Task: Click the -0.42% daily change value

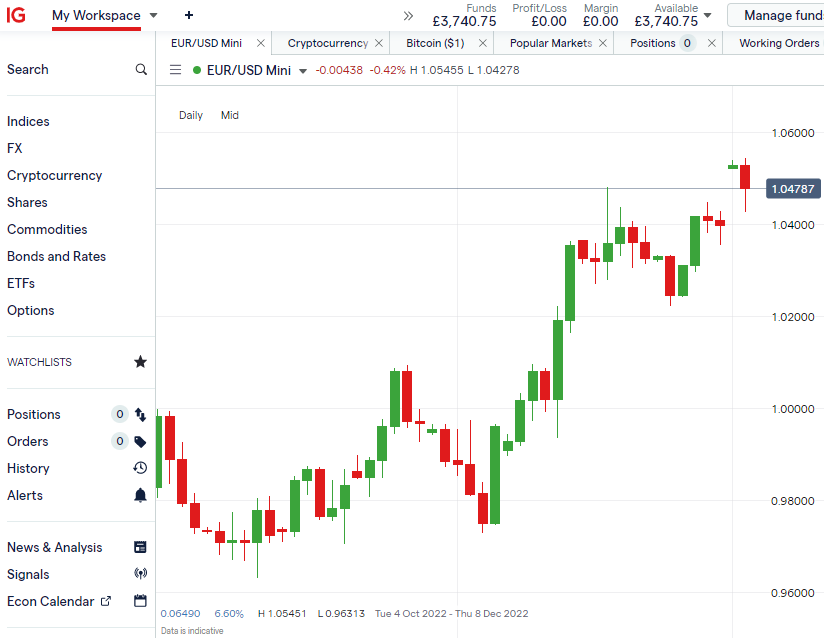Action: pyautogui.click(x=387, y=70)
